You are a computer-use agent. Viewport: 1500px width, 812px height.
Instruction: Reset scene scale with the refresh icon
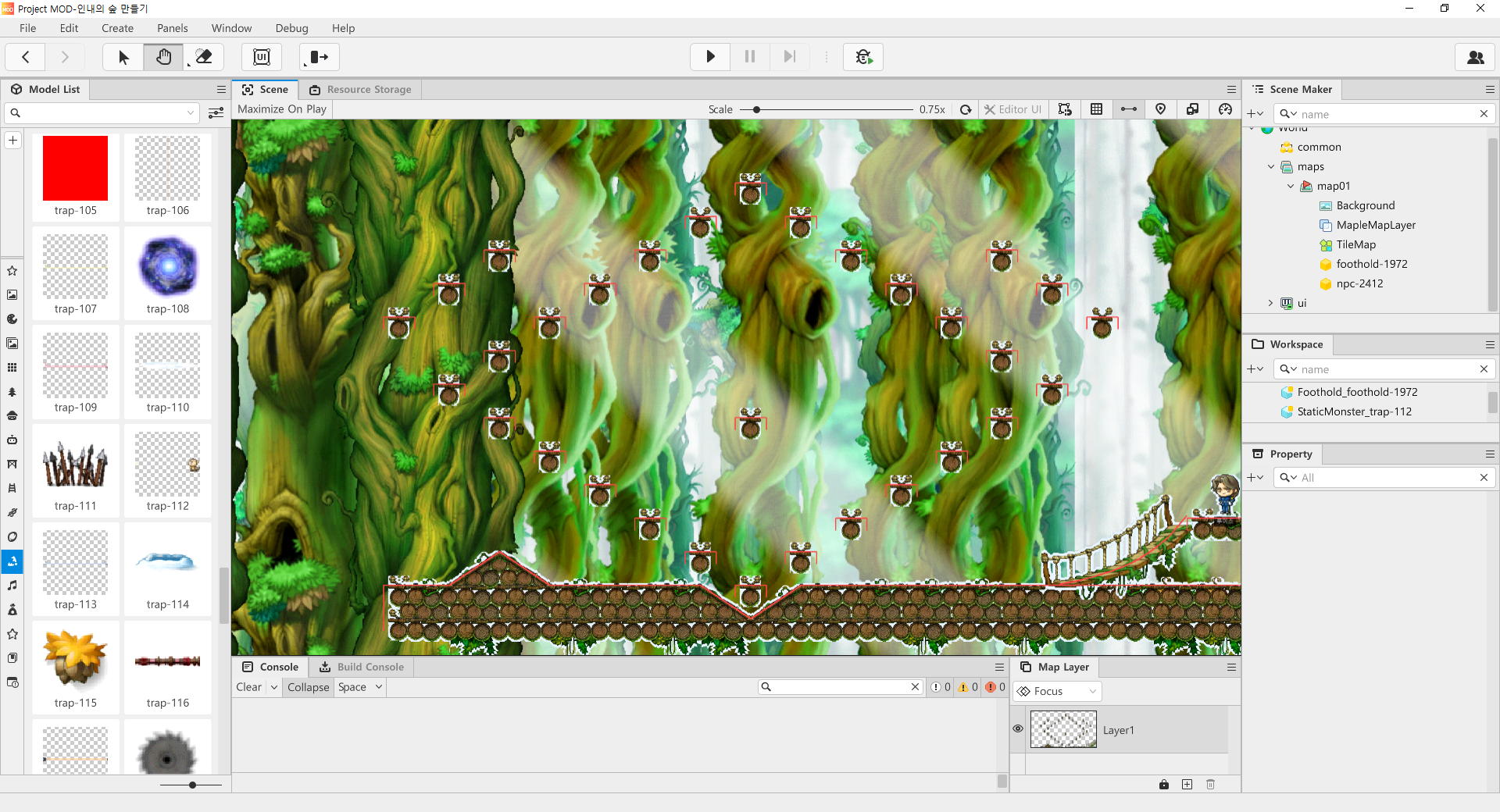966,109
